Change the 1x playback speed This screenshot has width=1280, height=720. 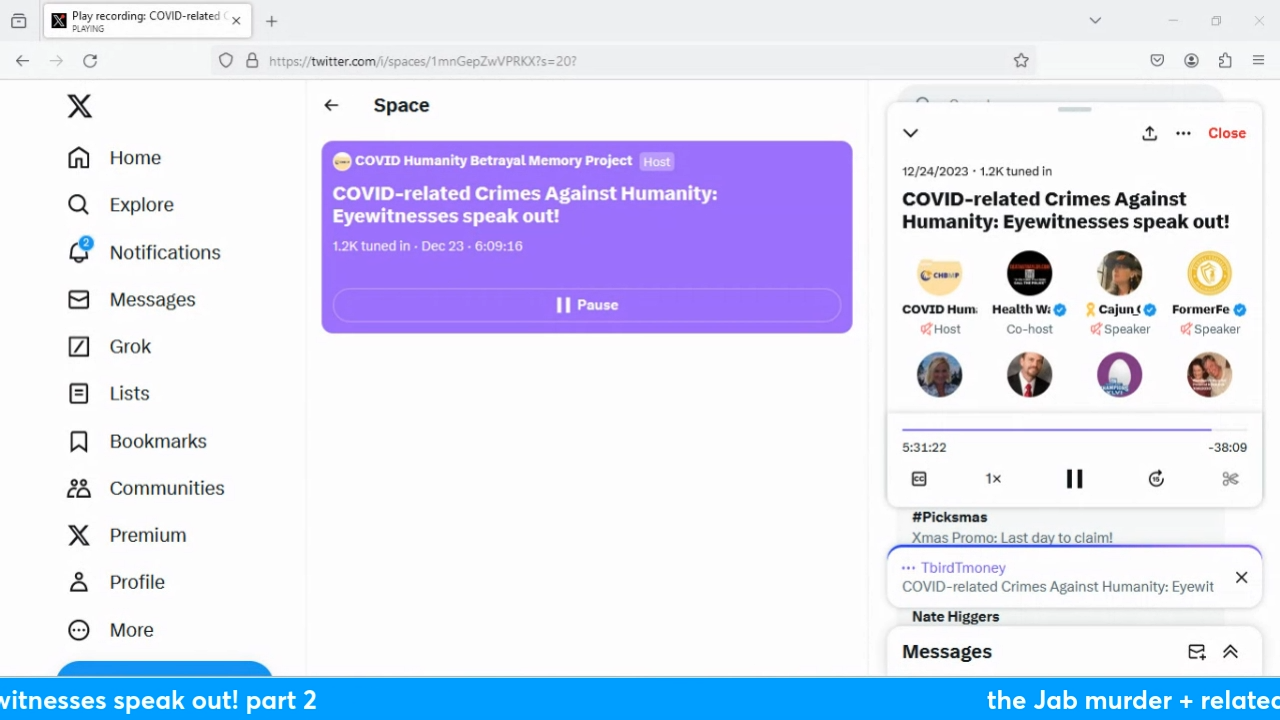(x=993, y=479)
